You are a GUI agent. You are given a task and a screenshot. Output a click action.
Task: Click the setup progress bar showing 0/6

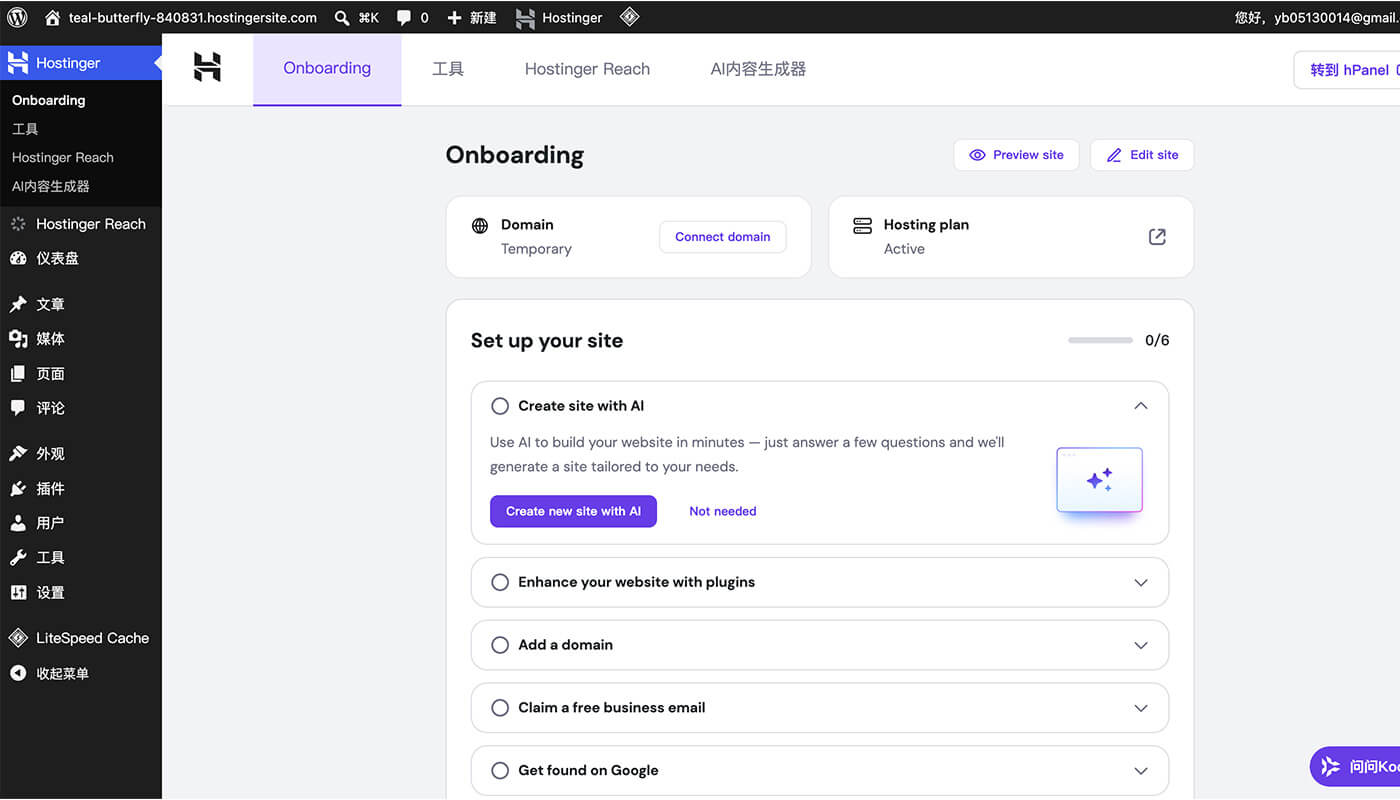point(1100,340)
